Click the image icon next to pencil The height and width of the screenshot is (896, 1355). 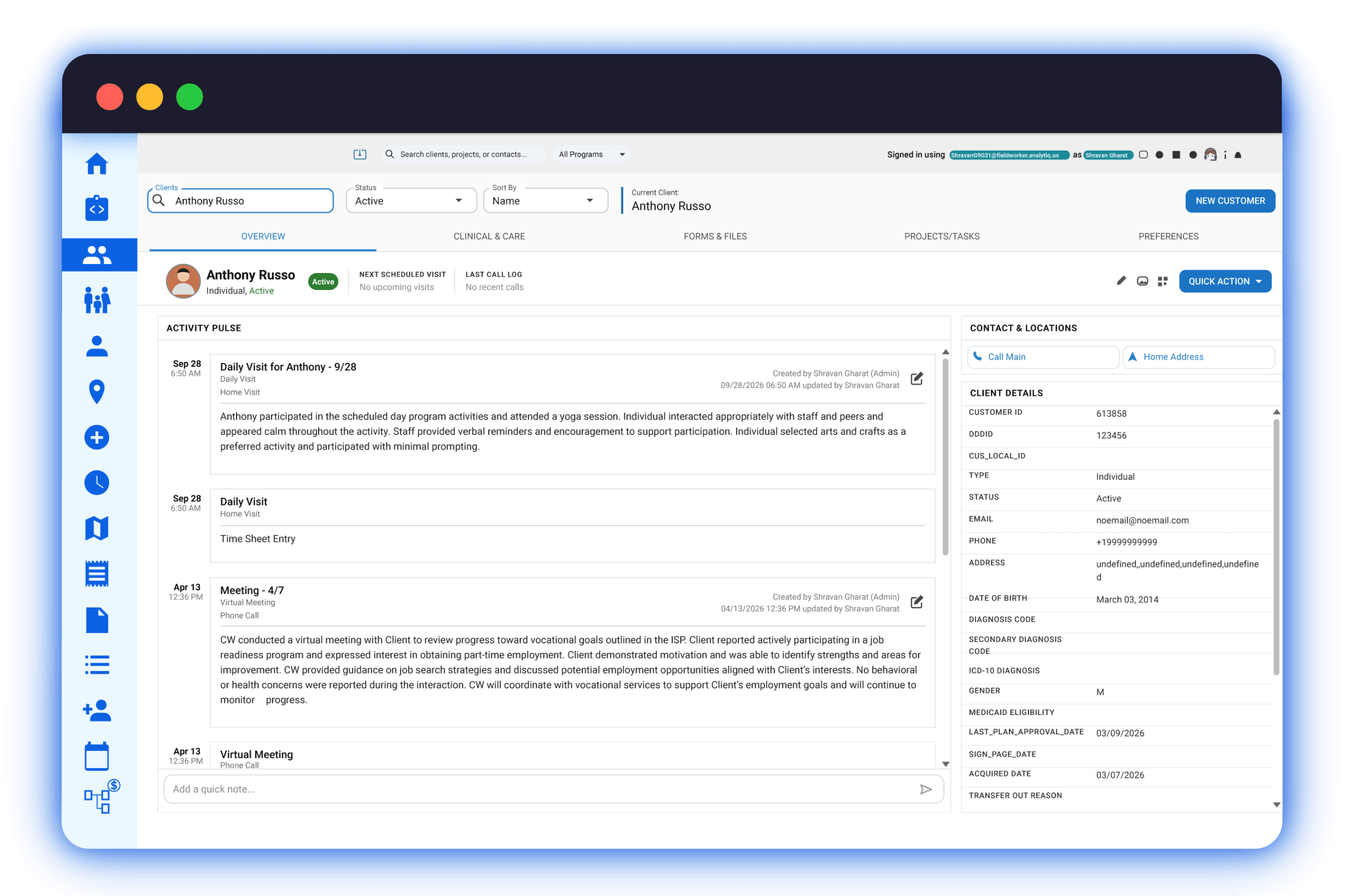tap(1142, 281)
